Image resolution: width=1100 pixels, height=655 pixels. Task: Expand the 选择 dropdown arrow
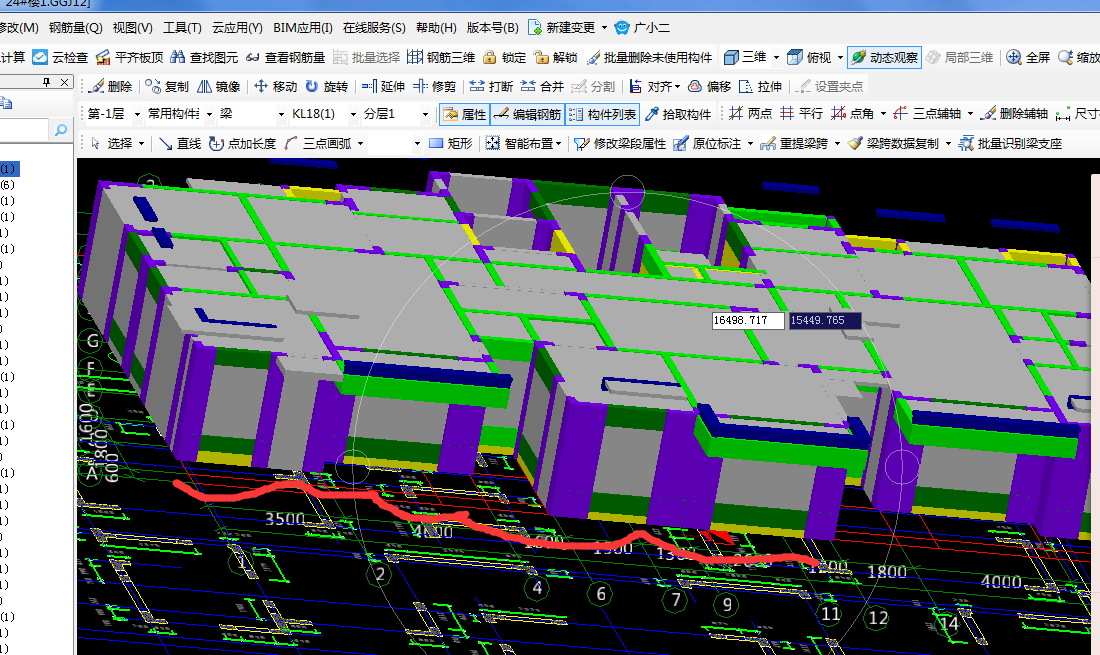pyautogui.click(x=141, y=144)
